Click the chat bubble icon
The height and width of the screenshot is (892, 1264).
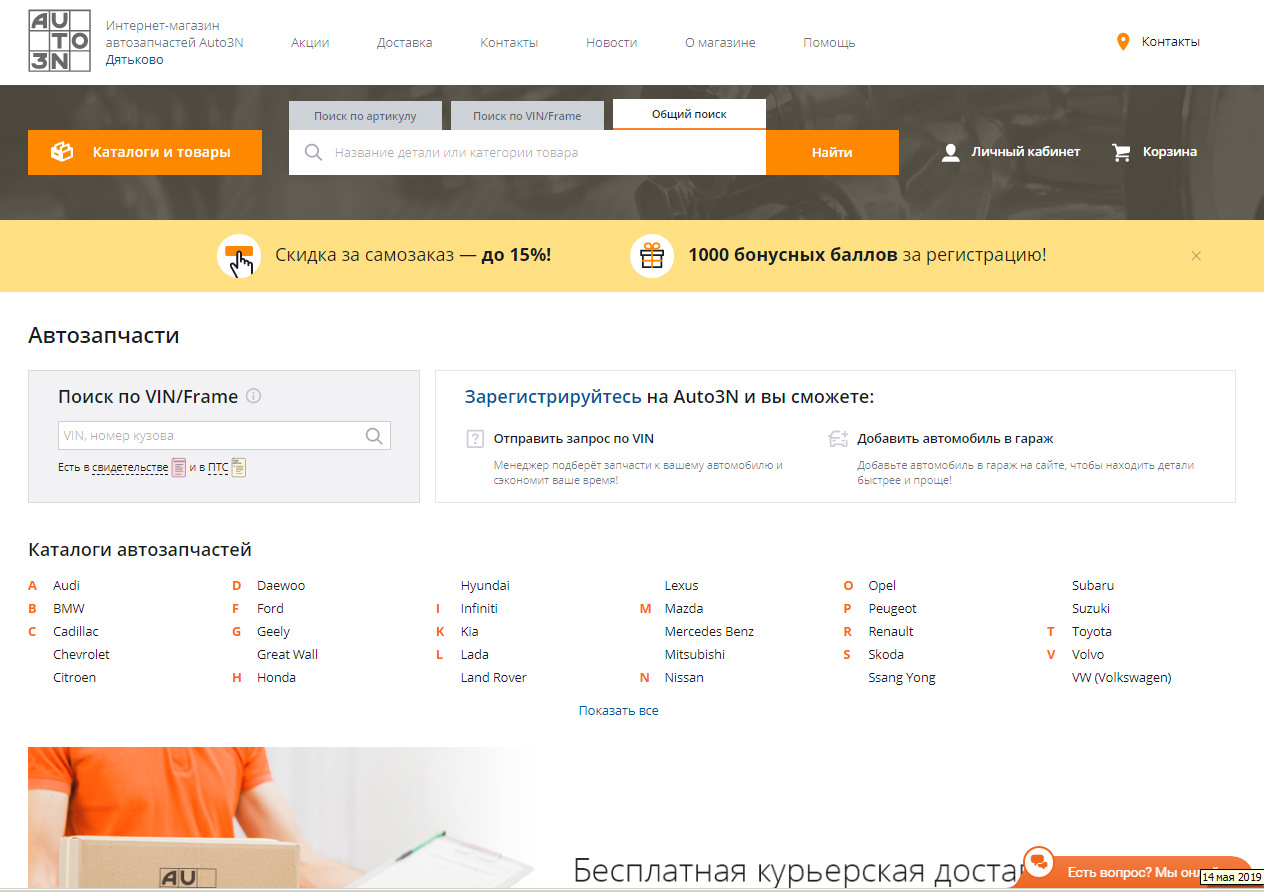[x=1040, y=862]
